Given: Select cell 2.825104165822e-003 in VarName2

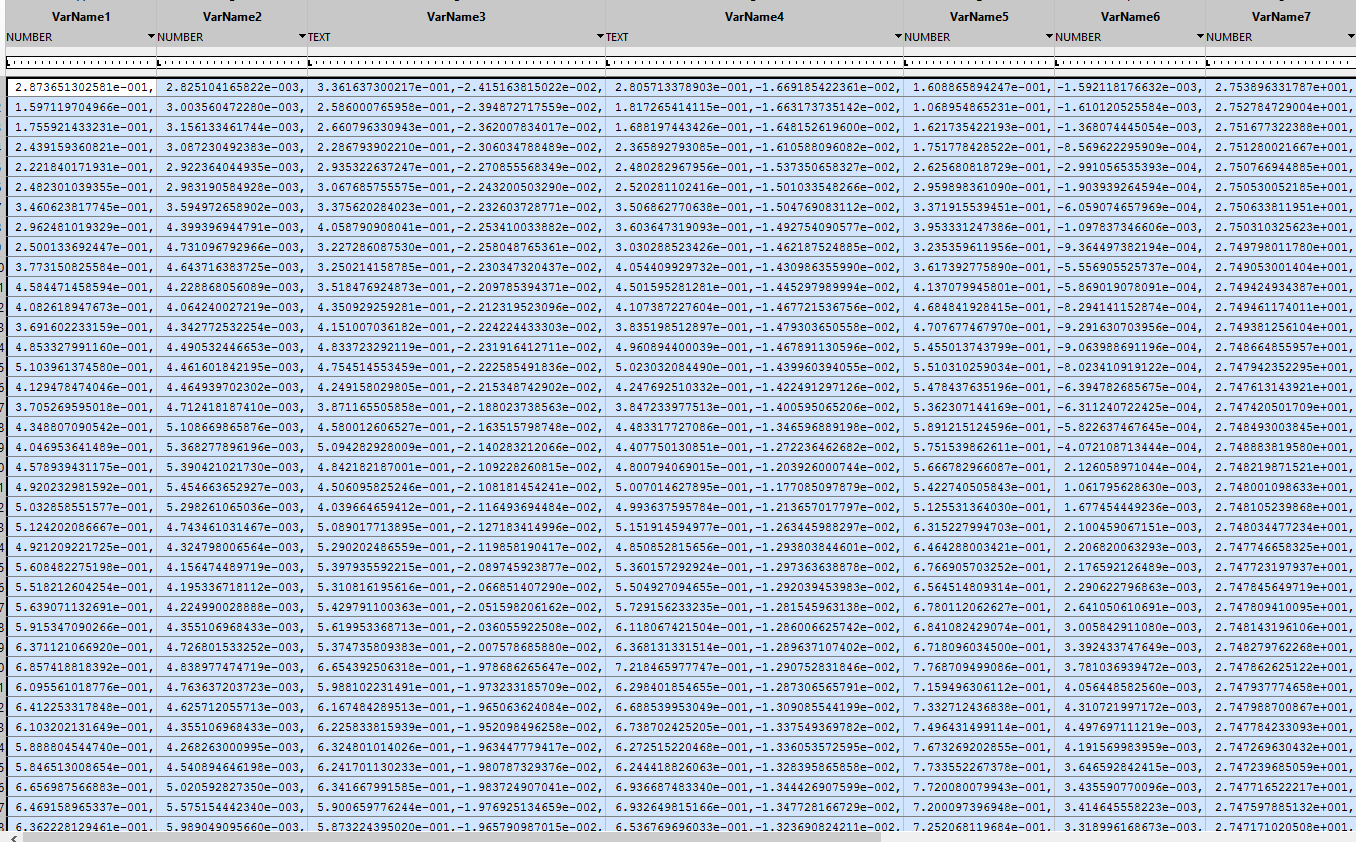Looking at the screenshot, I should coord(234,87).
